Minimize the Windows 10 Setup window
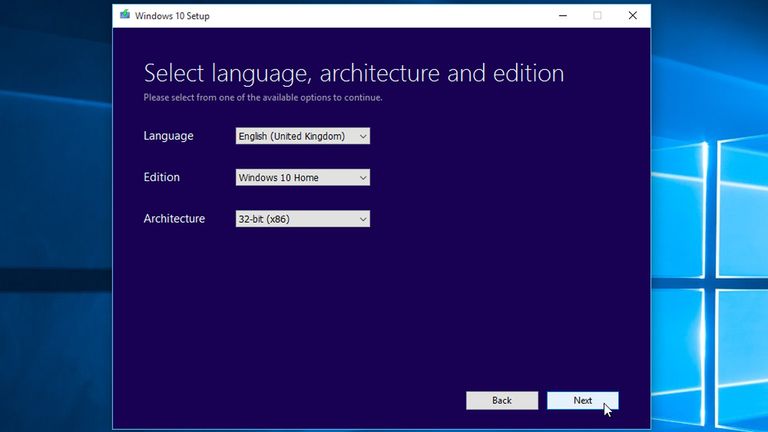Screen dimensions: 768x432 coord(563,16)
